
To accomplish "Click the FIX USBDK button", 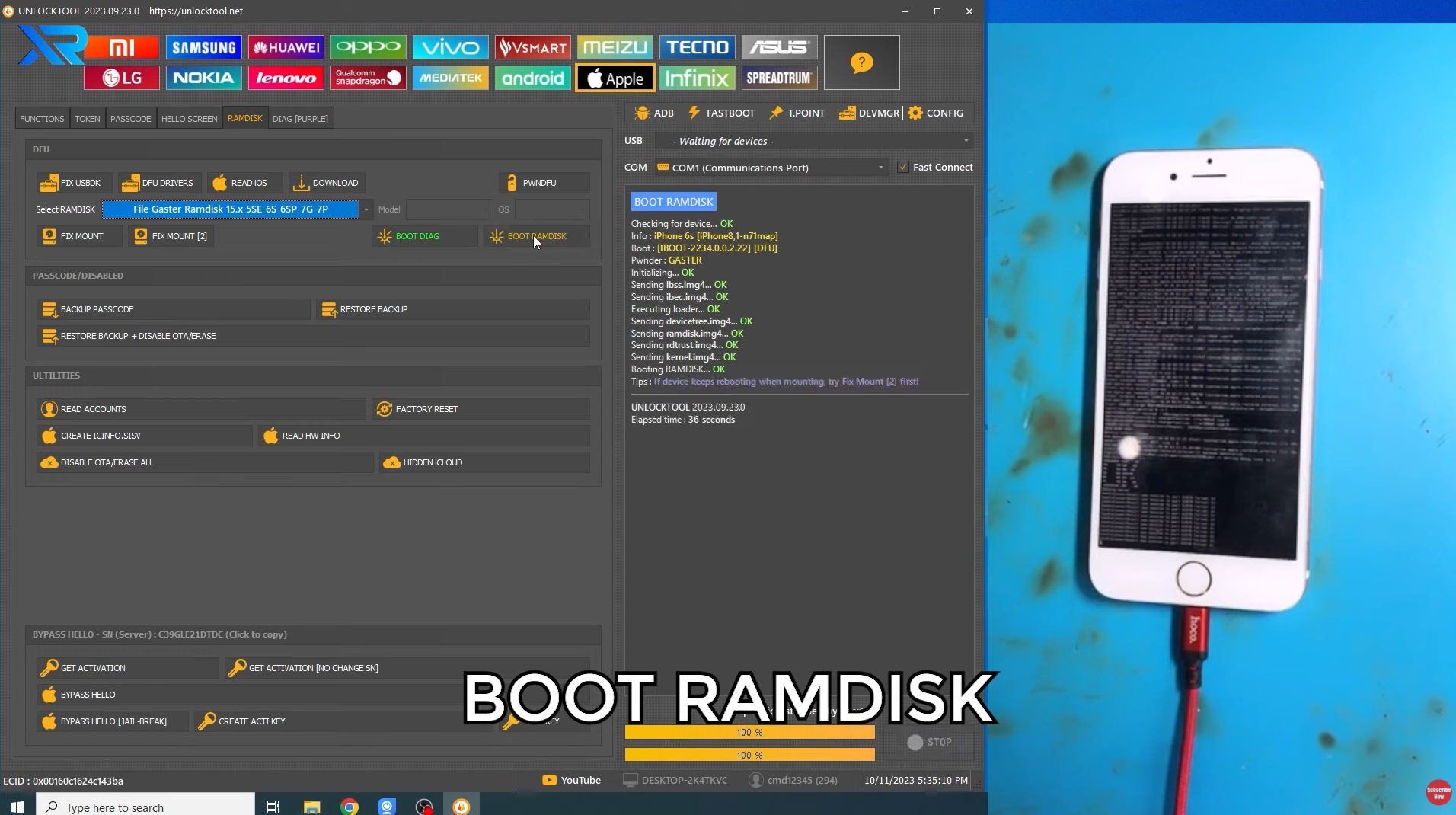I will tap(73, 183).
